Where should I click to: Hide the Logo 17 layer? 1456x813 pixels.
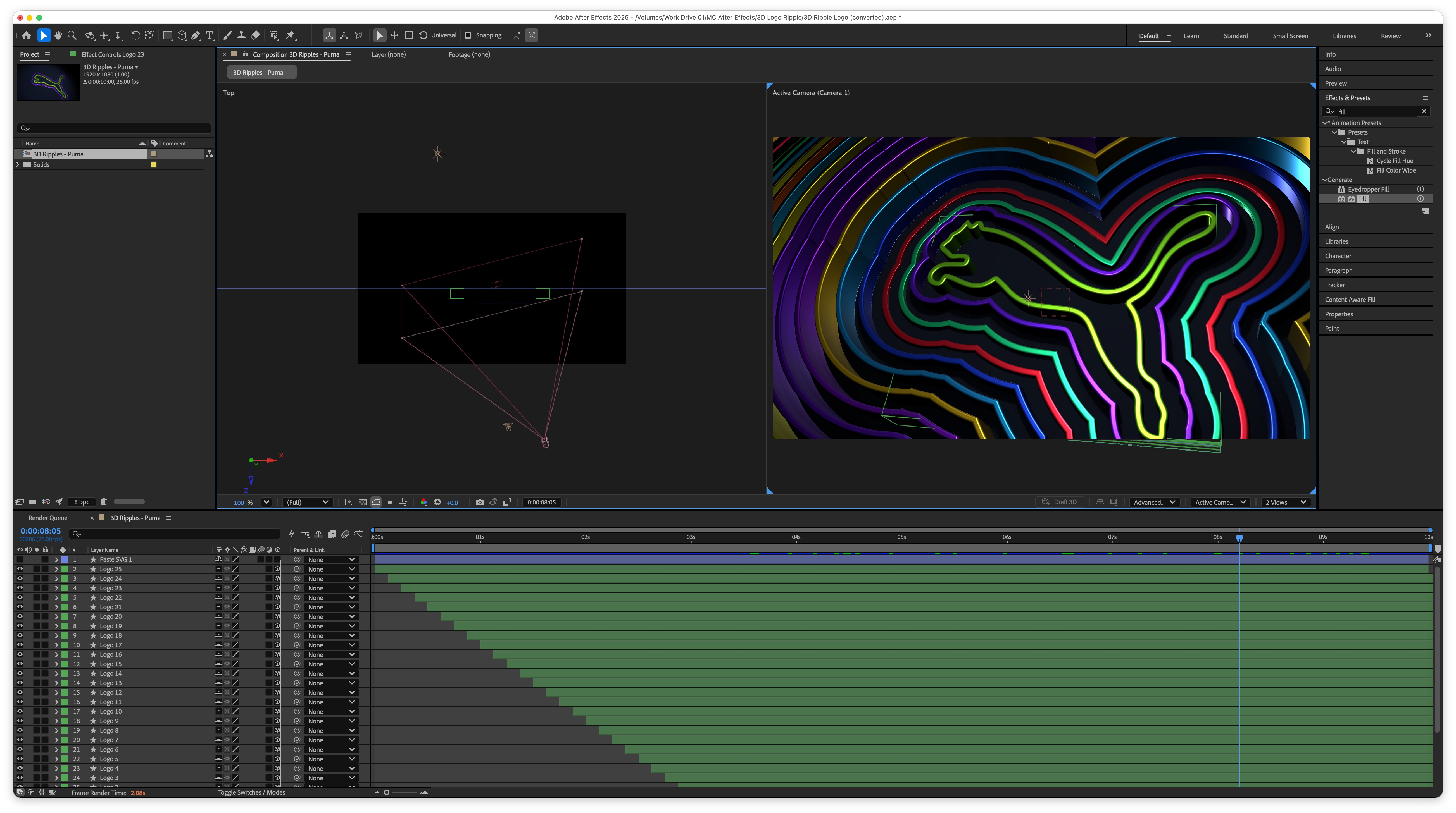click(x=20, y=645)
